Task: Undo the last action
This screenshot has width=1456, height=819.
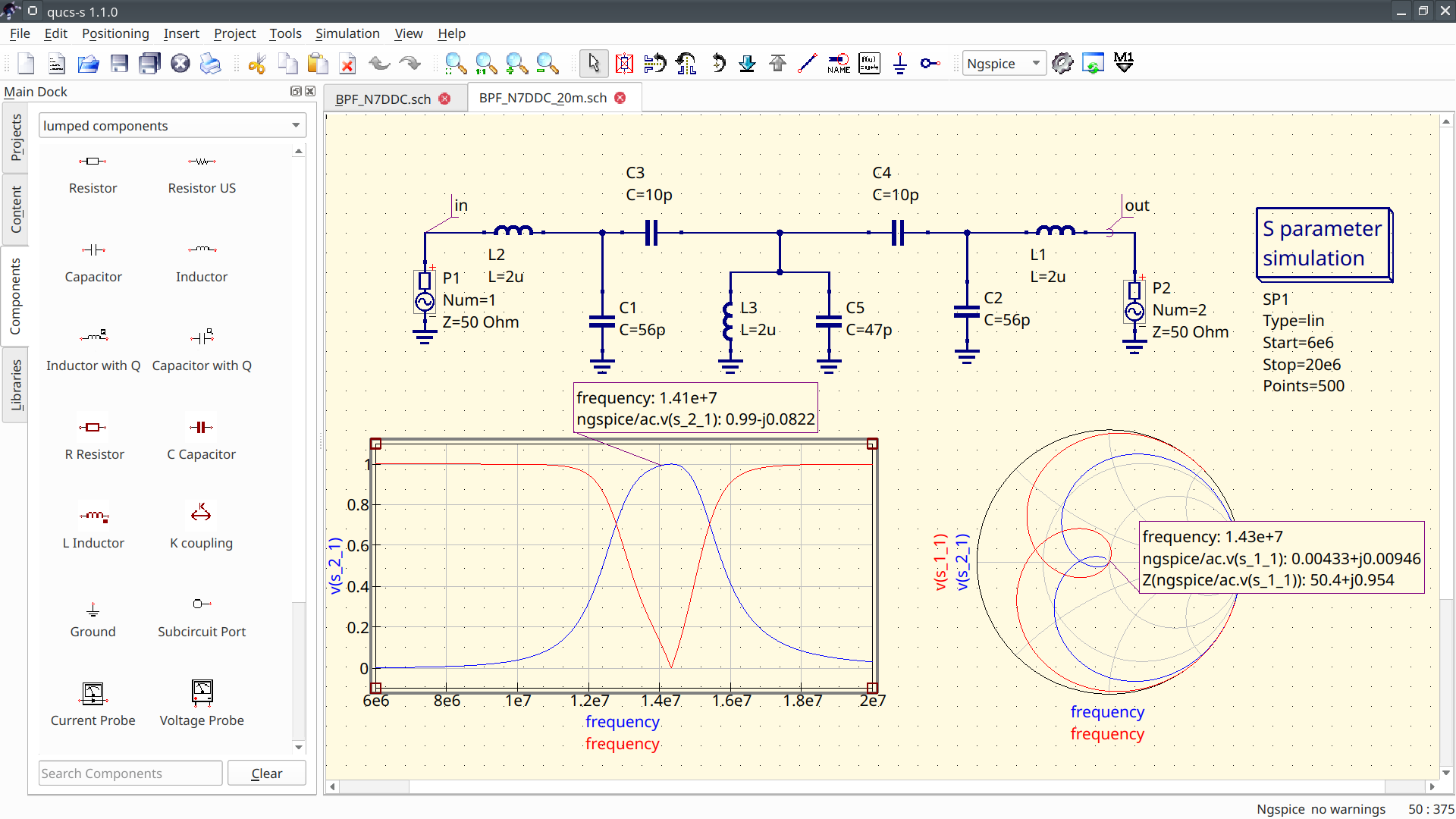Action: click(x=379, y=64)
